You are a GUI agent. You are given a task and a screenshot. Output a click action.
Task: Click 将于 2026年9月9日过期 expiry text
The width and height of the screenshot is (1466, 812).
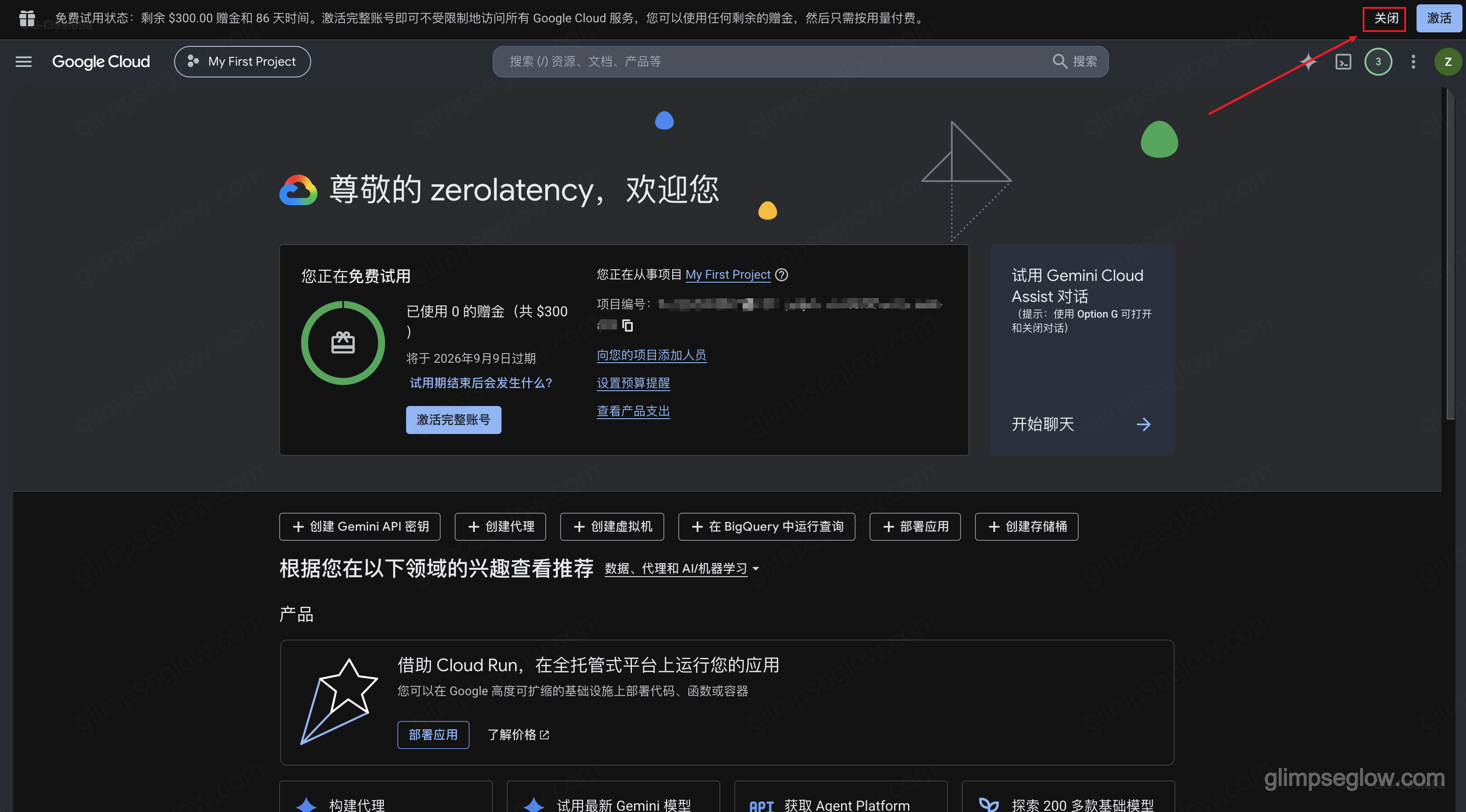tap(470, 358)
